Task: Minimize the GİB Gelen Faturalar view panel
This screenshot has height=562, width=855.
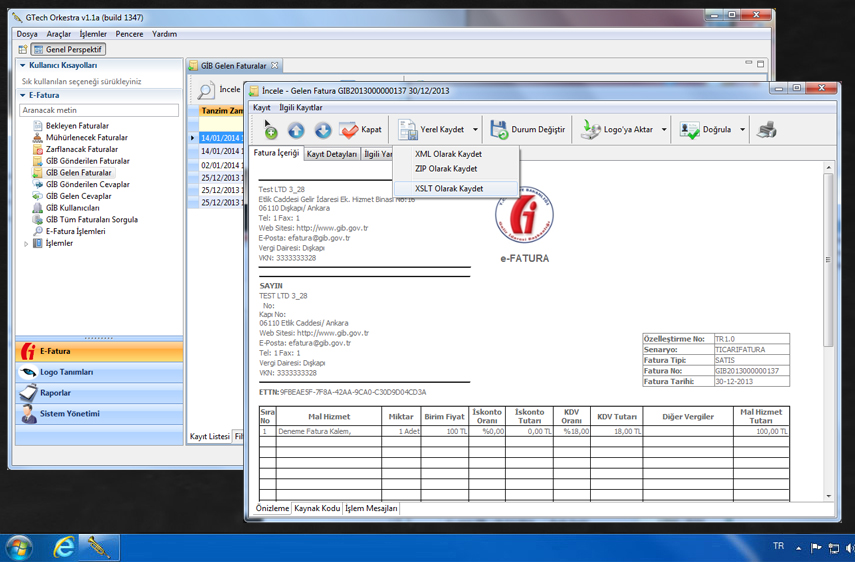Action: coord(748,63)
